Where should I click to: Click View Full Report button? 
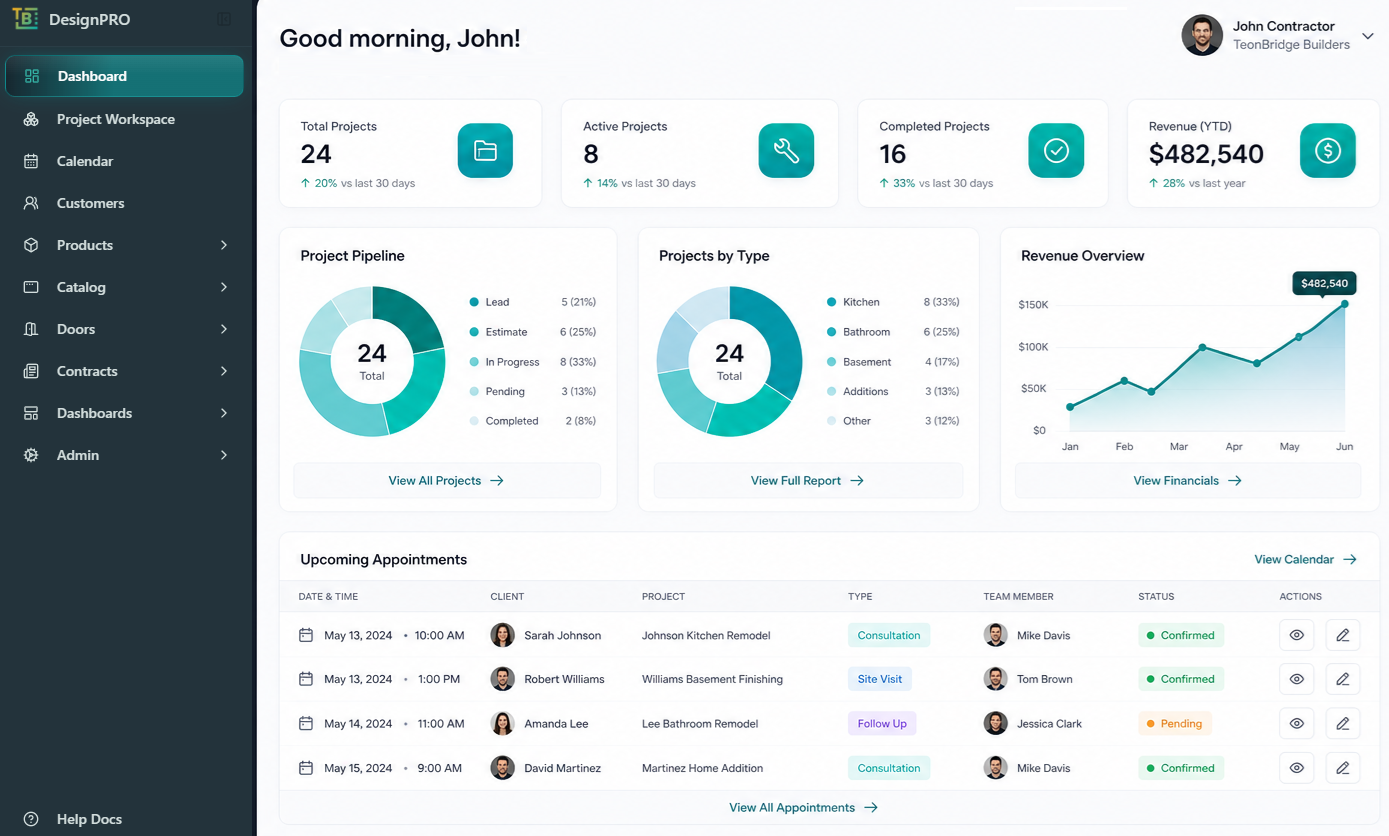[x=808, y=481]
